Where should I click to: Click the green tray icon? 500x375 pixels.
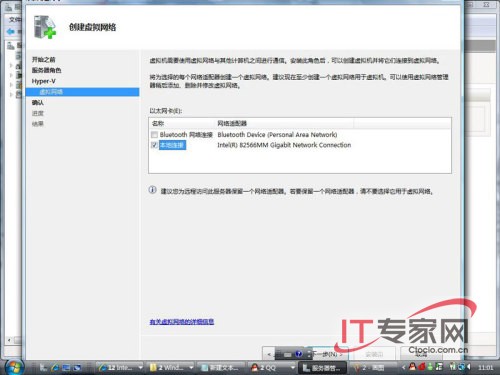click(x=431, y=367)
